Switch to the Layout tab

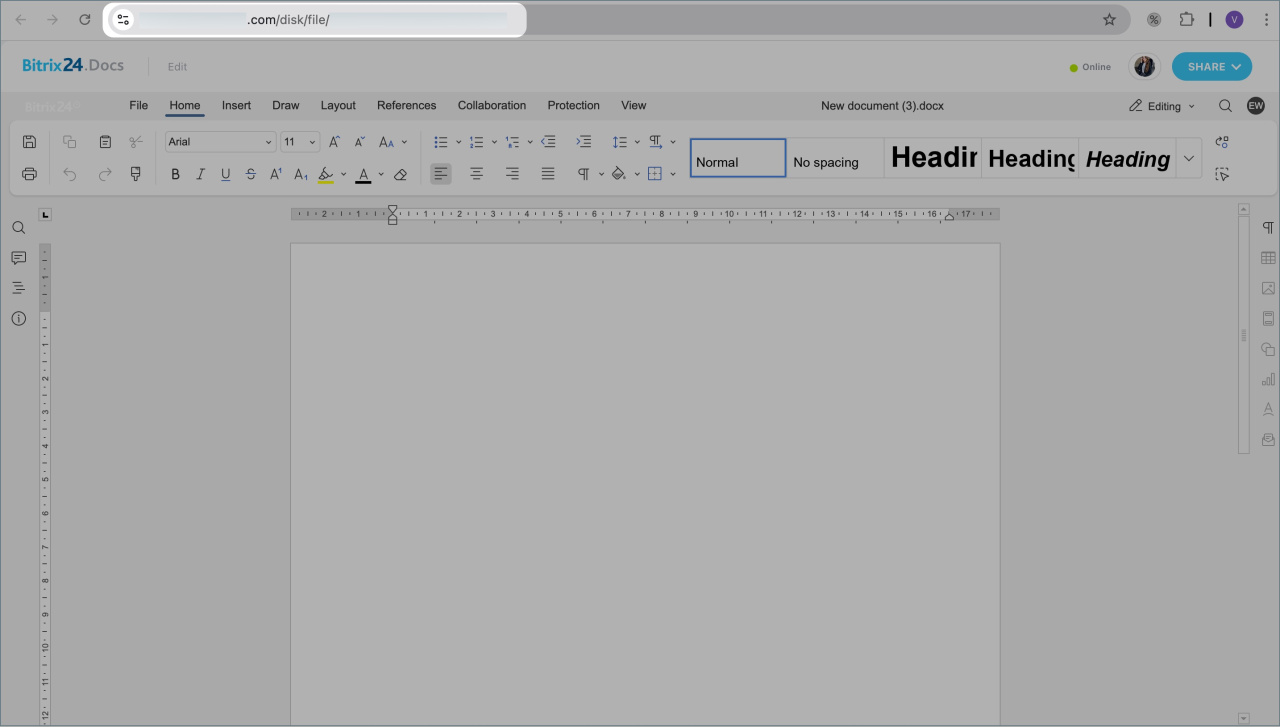tap(338, 105)
